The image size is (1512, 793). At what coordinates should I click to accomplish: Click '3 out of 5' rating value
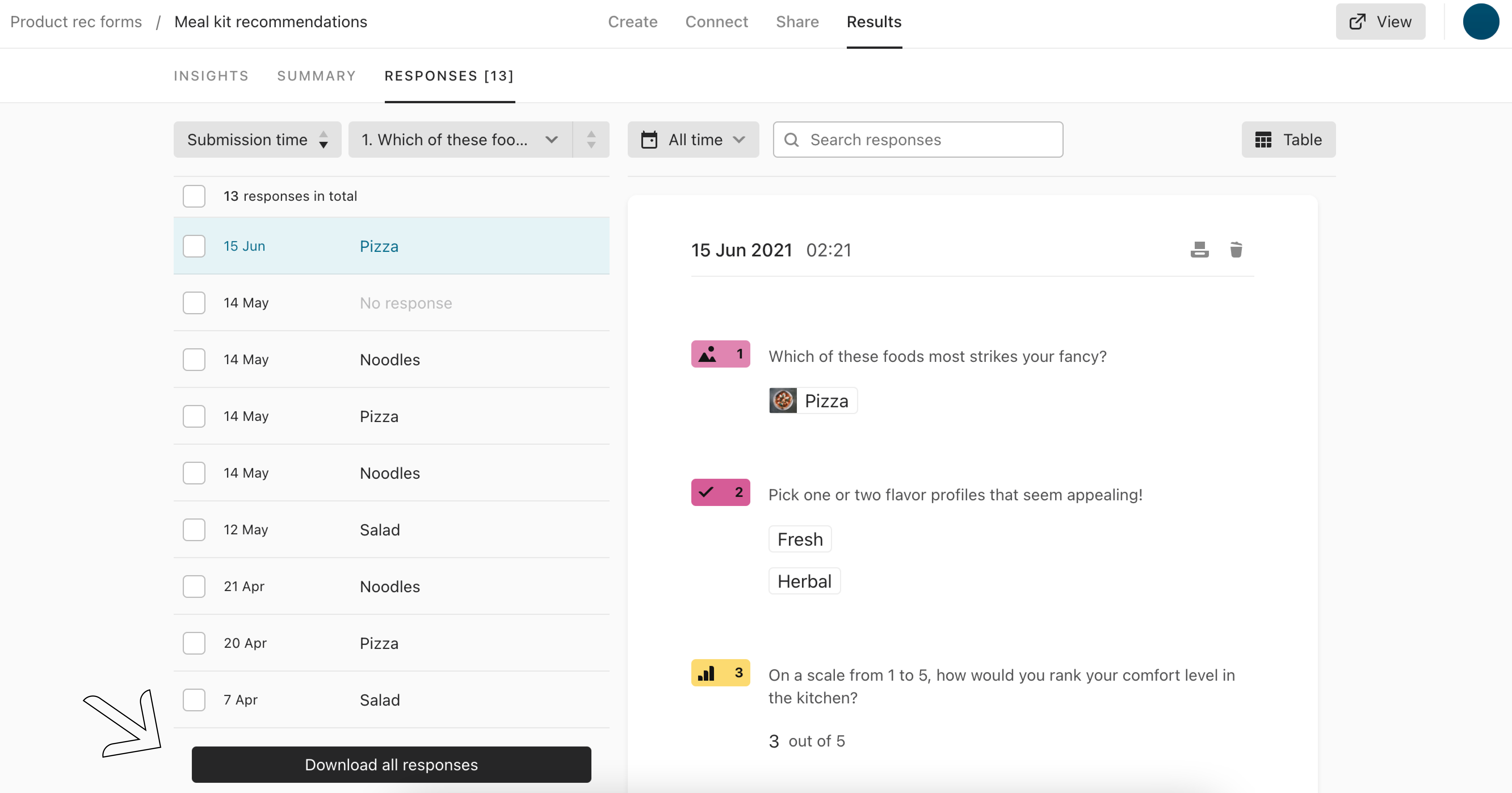807,741
